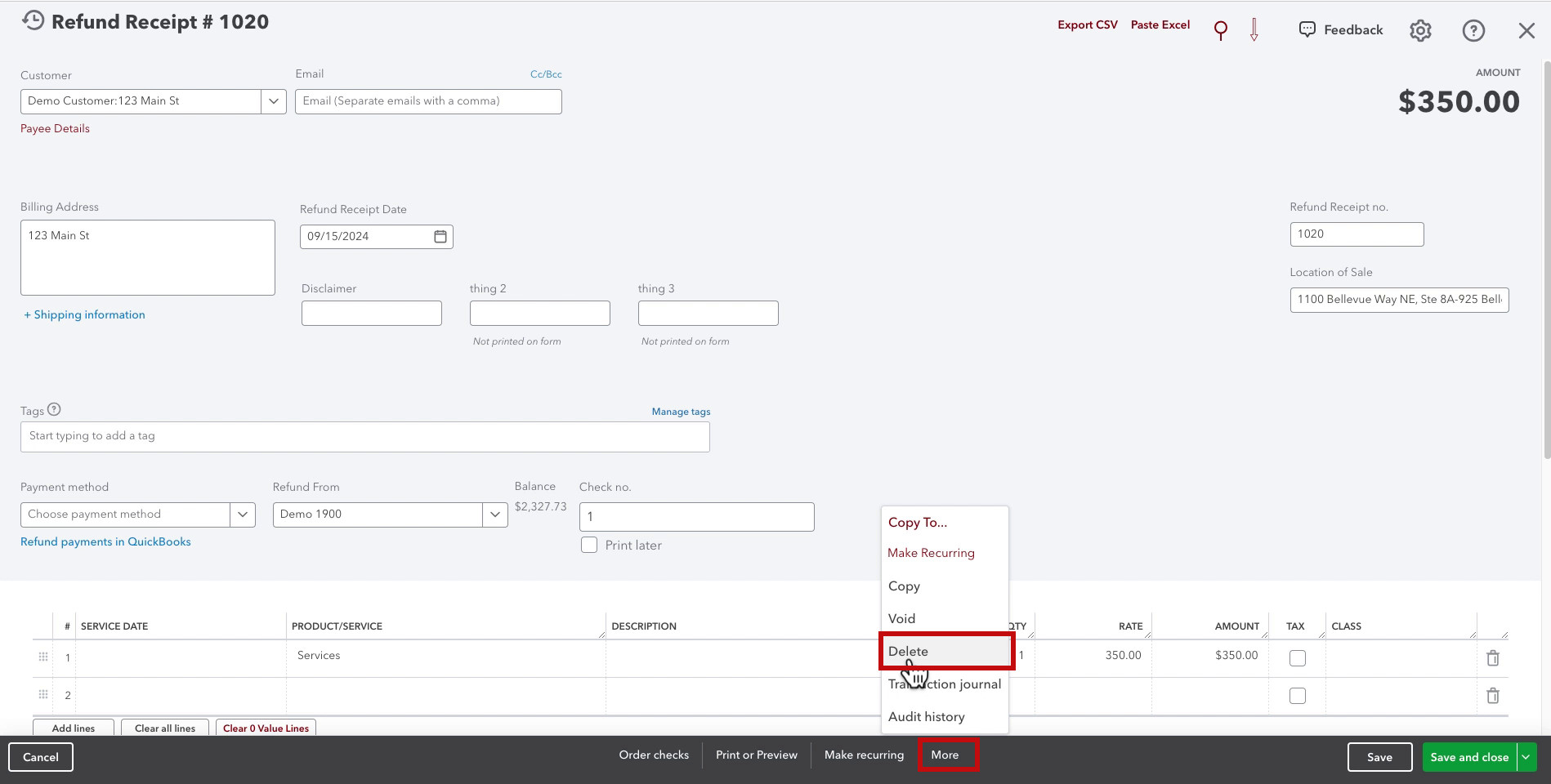
Task: Expand the Customer dropdown arrow
Action: coord(274,101)
